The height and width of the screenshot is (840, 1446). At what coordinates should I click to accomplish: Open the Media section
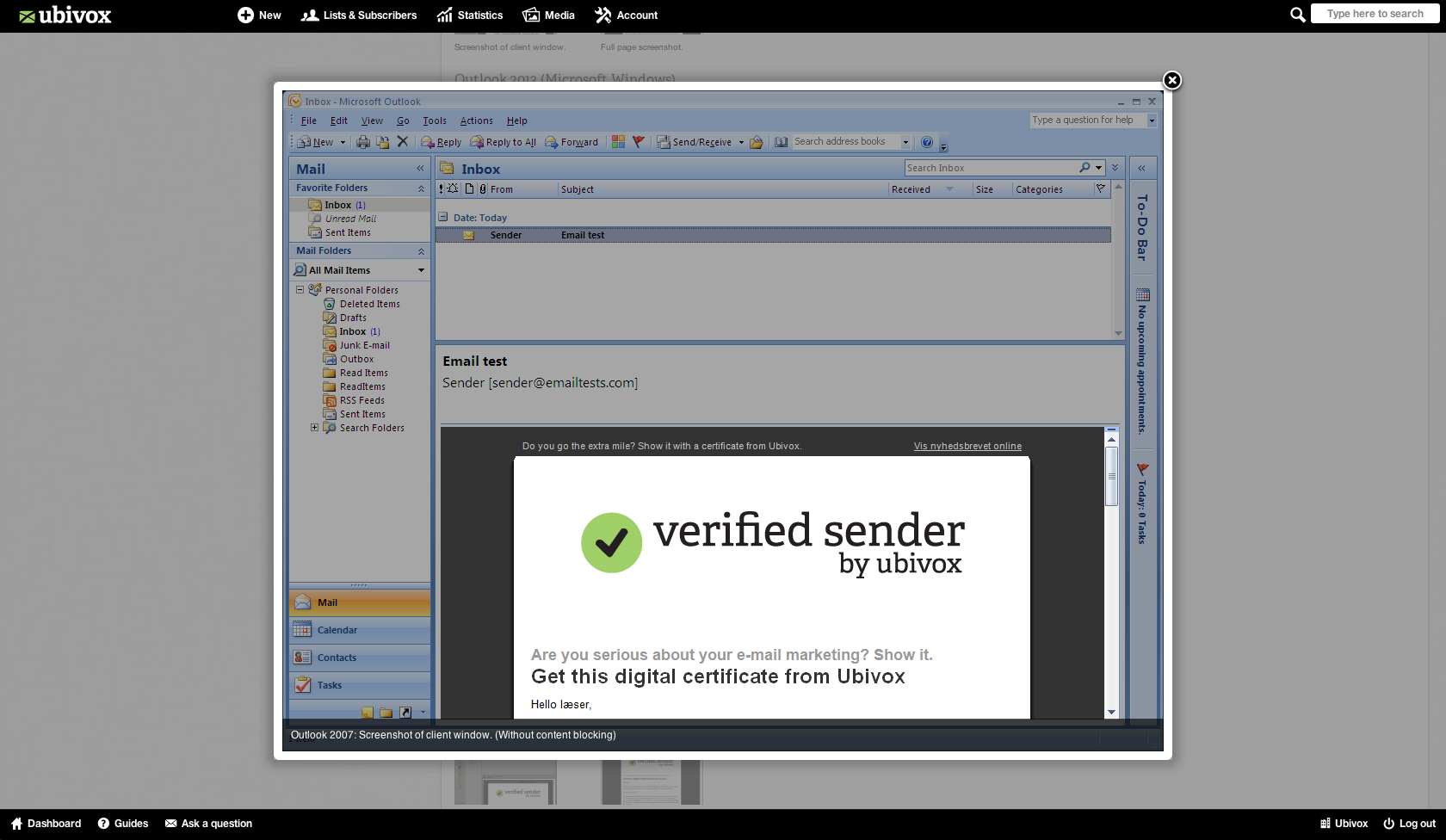pos(549,15)
